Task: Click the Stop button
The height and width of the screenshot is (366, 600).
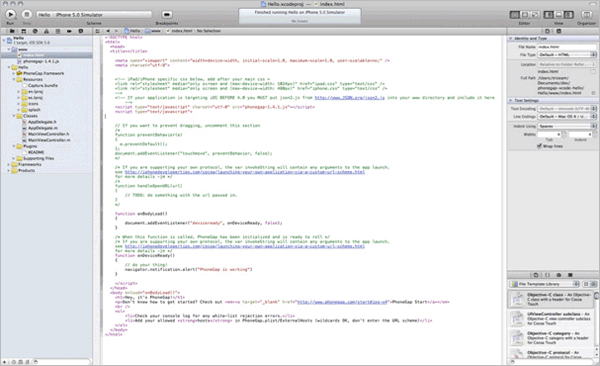Action: click(x=26, y=15)
